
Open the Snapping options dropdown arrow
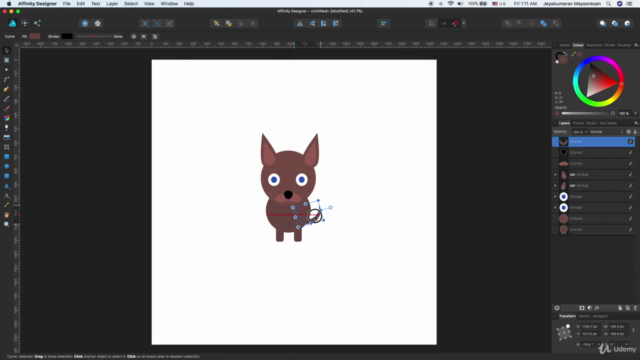pos(464,24)
